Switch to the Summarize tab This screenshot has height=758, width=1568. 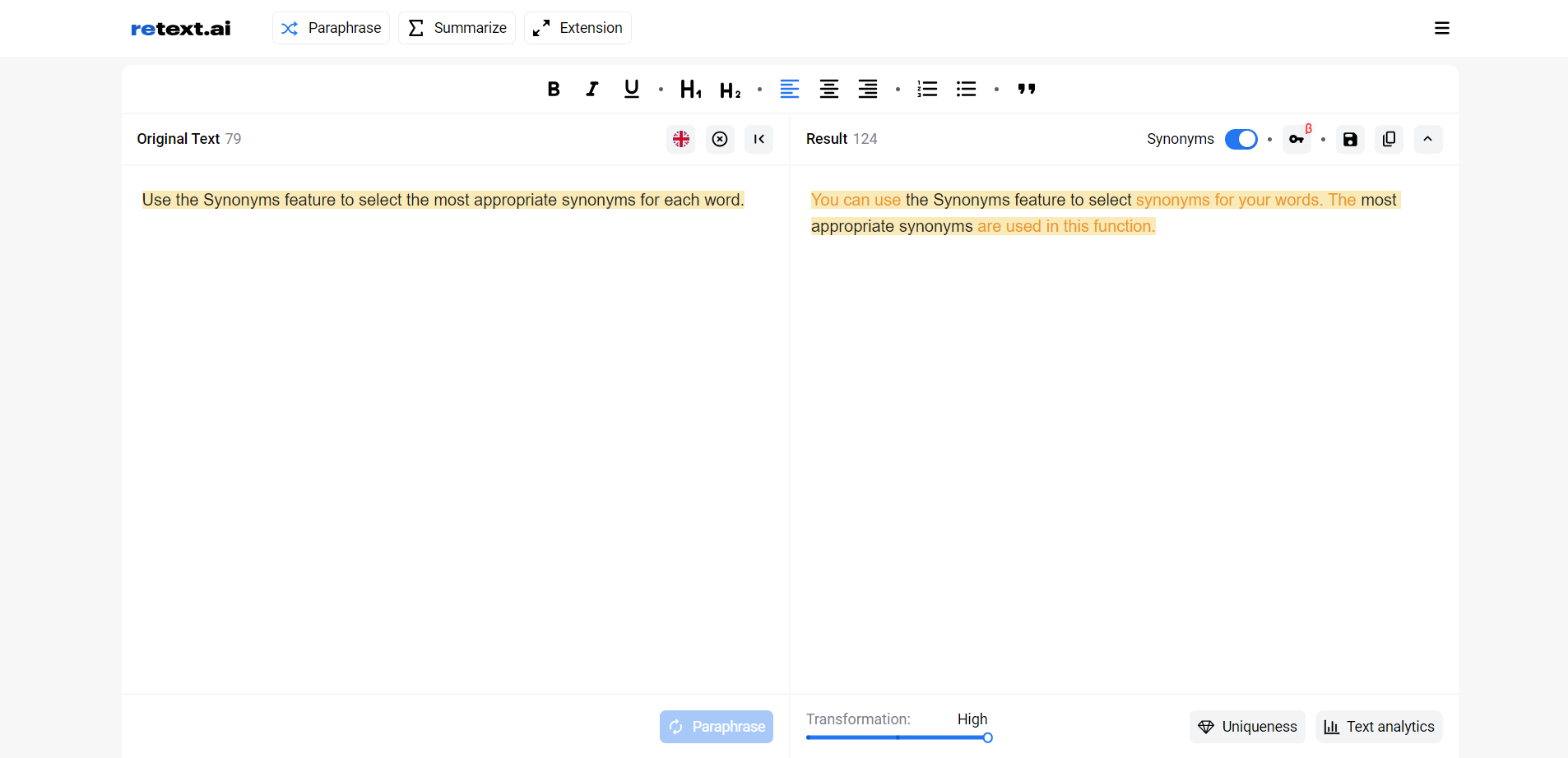pyautogui.click(x=457, y=28)
